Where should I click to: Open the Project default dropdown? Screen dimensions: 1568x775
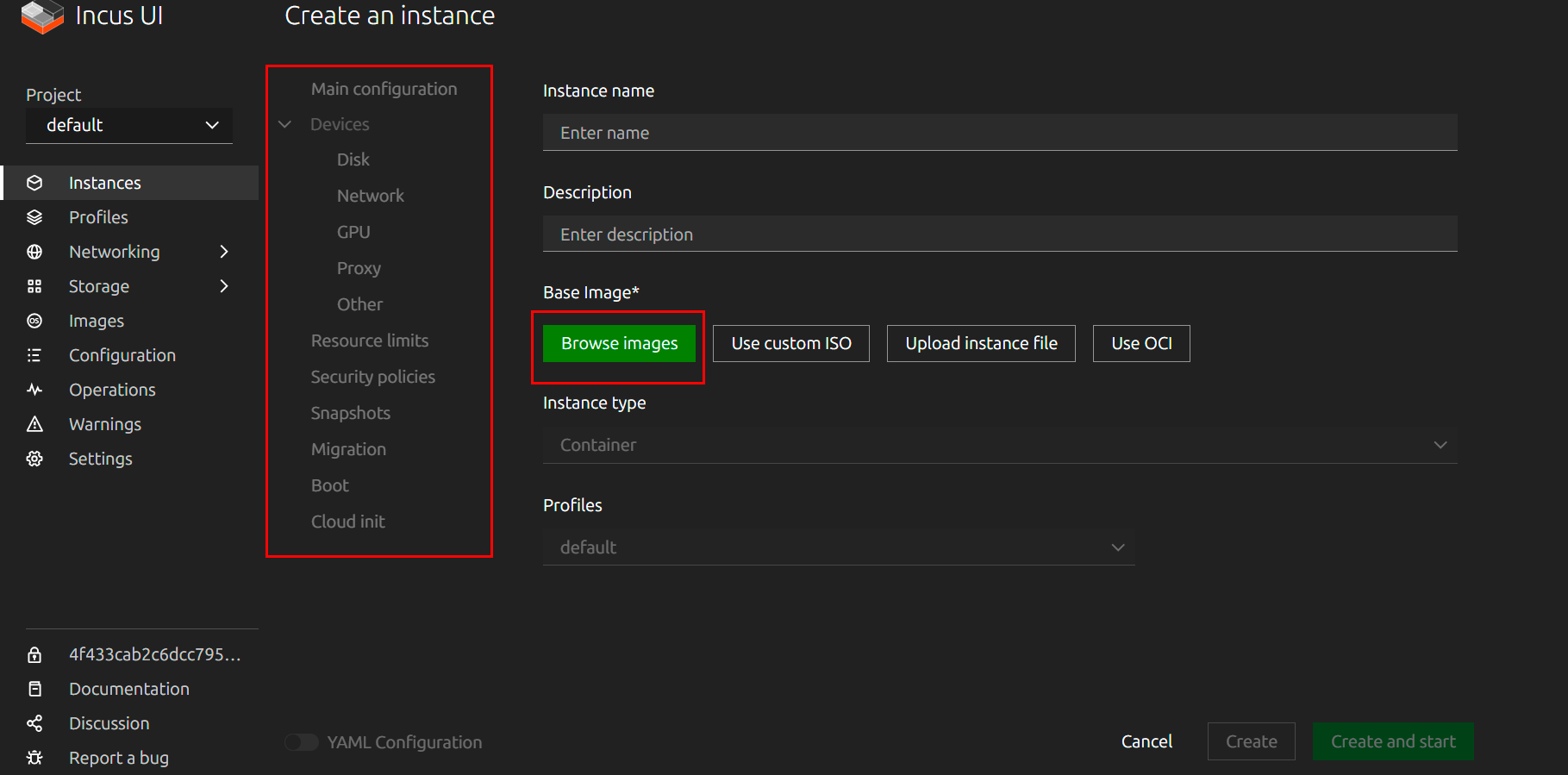tap(129, 126)
